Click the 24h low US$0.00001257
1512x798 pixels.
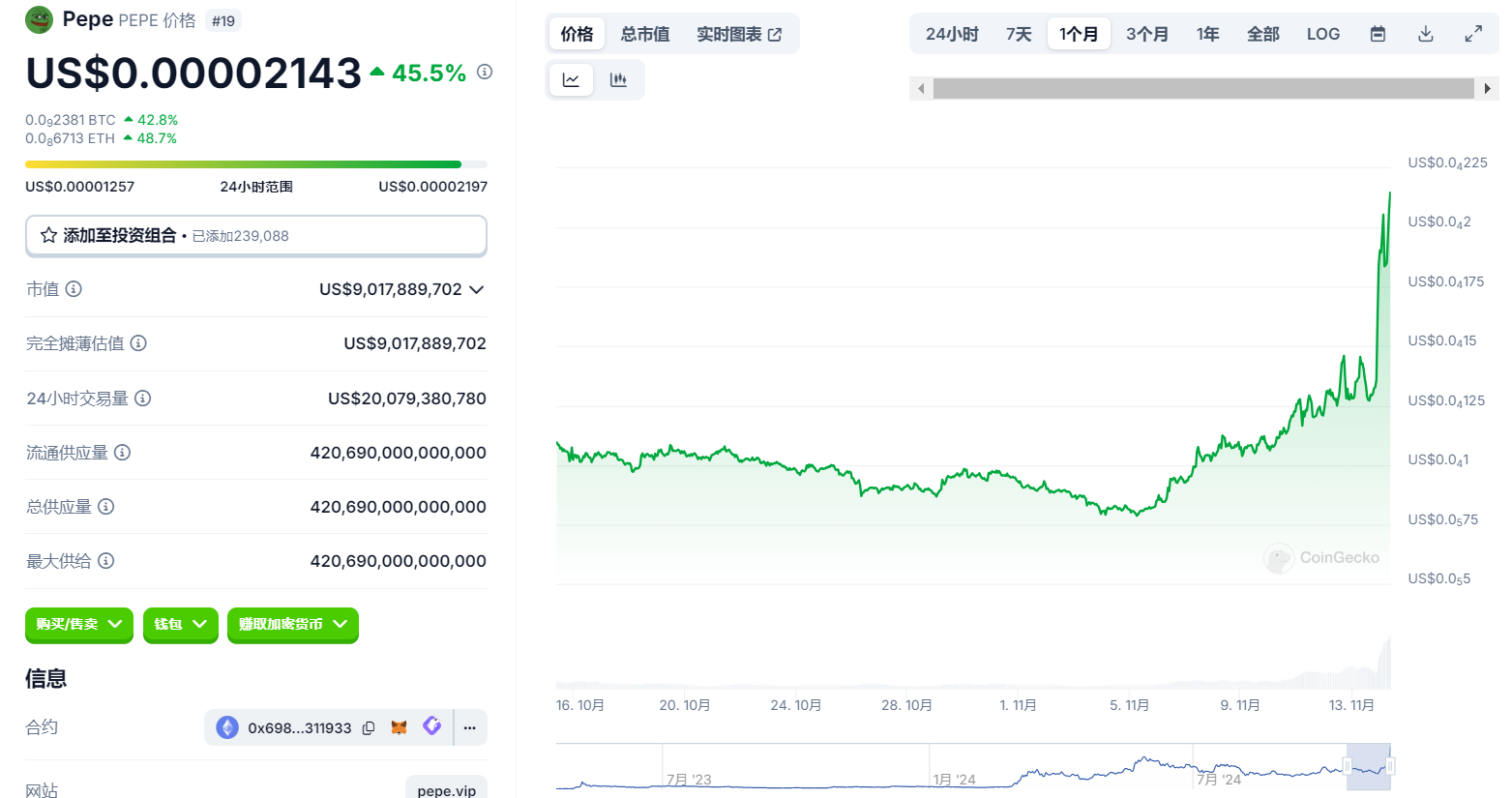tap(79, 187)
